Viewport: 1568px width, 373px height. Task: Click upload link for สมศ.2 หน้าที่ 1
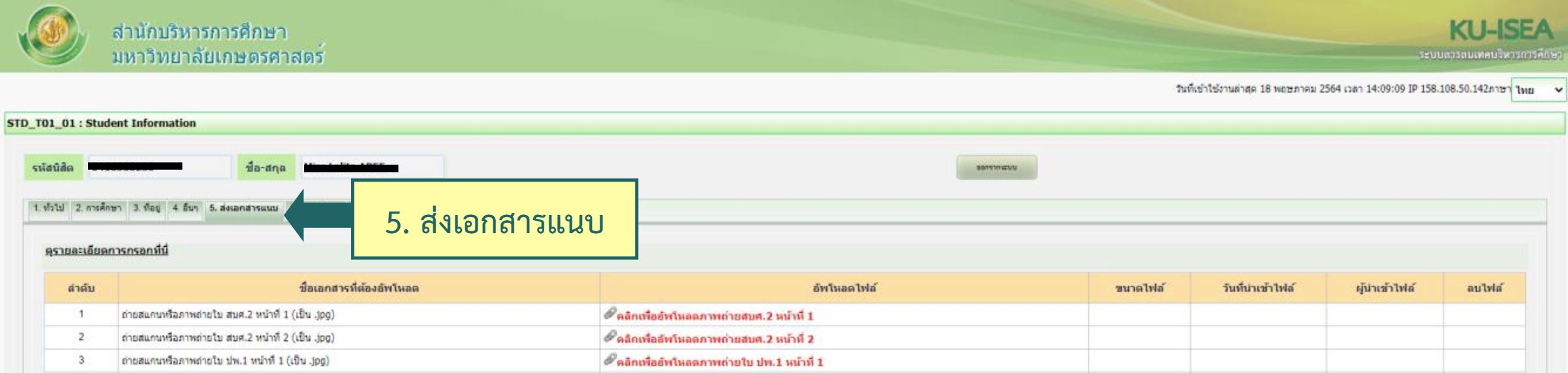click(x=715, y=316)
